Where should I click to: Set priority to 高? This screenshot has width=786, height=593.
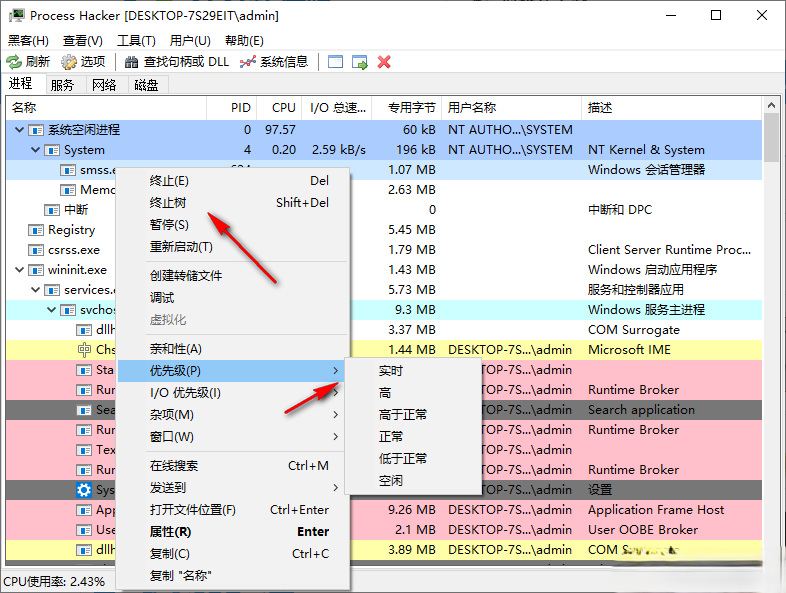point(413,393)
